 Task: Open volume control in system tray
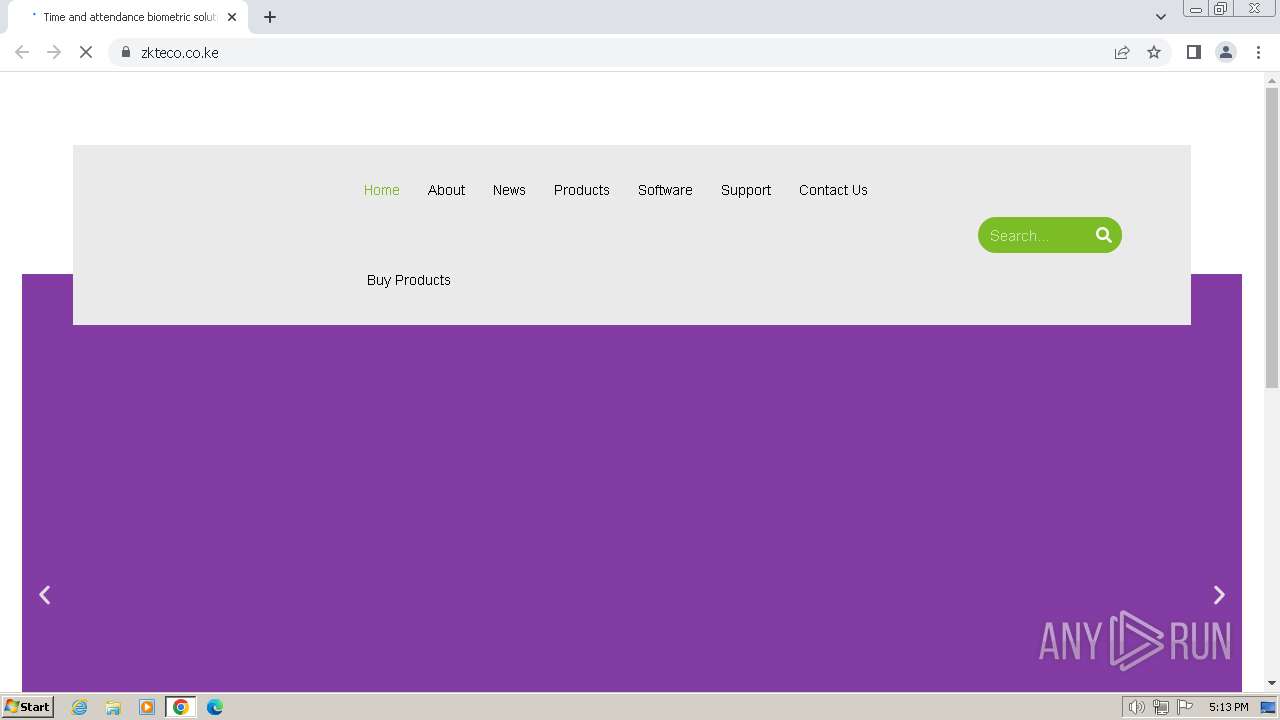[1136, 707]
